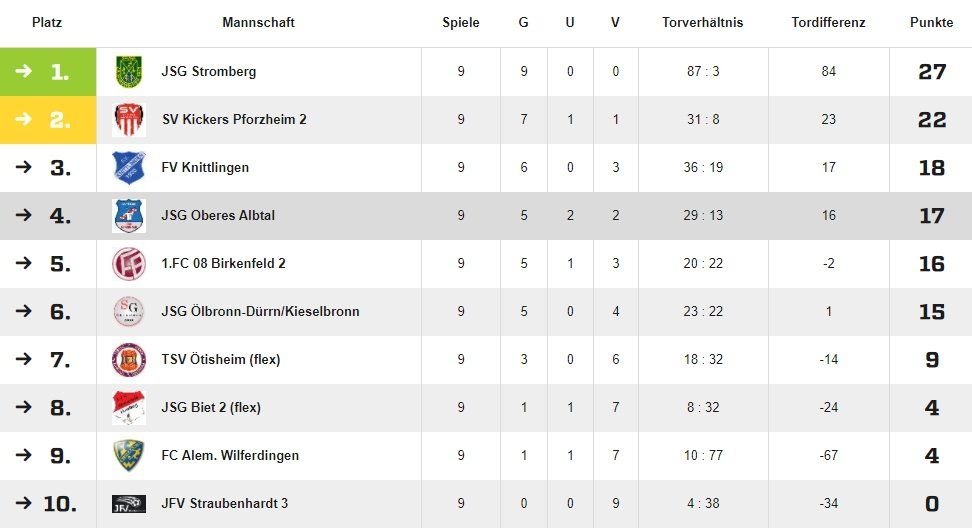The height and width of the screenshot is (528, 972).
Task: Open the TSV Ötisheim club crest
Action: [x=128, y=360]
